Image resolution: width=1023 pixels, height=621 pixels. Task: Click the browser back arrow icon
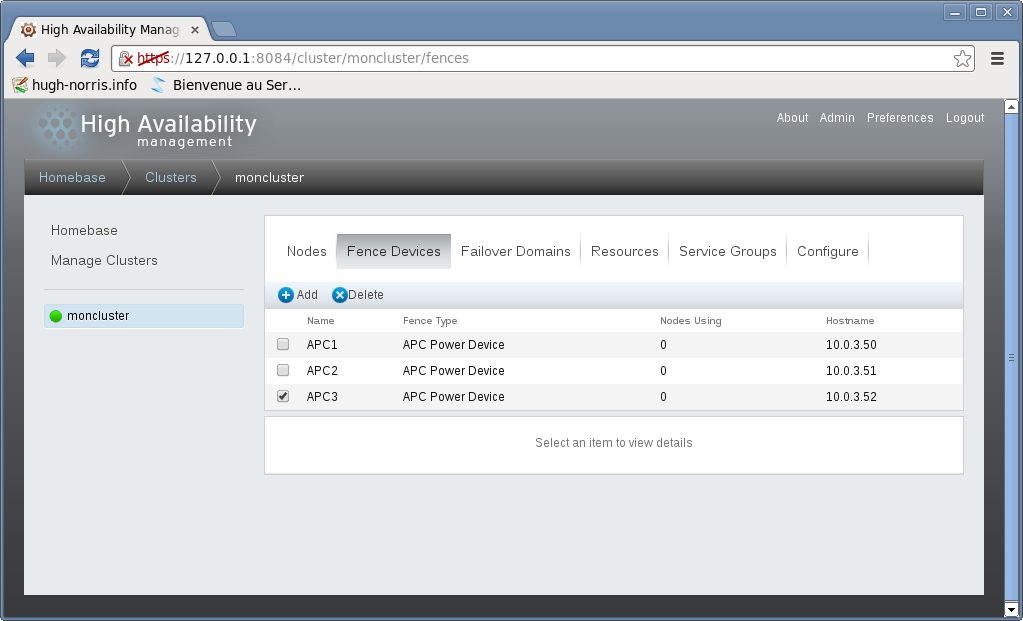(25, 58)
